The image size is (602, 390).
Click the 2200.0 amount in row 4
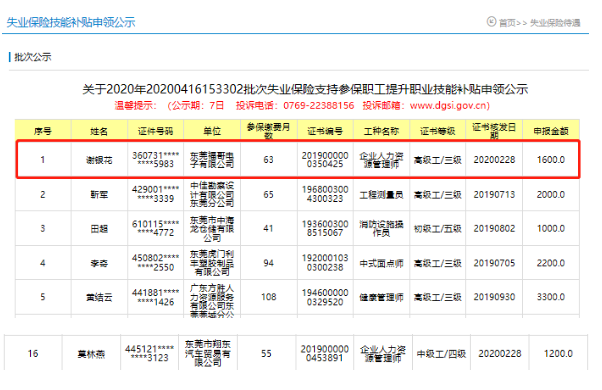click(551, 263)
